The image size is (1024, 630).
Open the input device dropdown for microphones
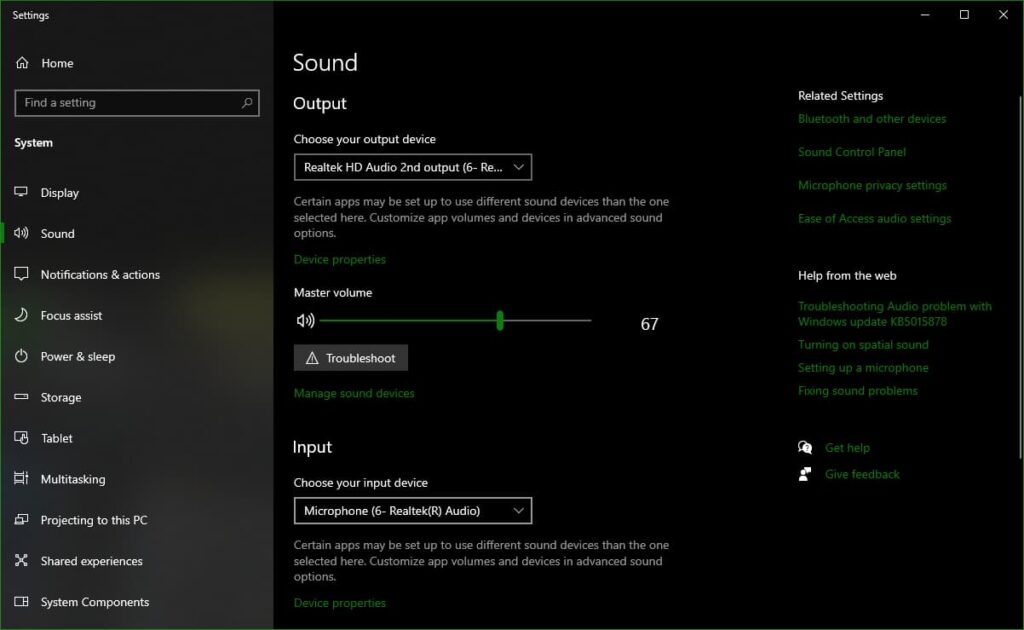412,510
